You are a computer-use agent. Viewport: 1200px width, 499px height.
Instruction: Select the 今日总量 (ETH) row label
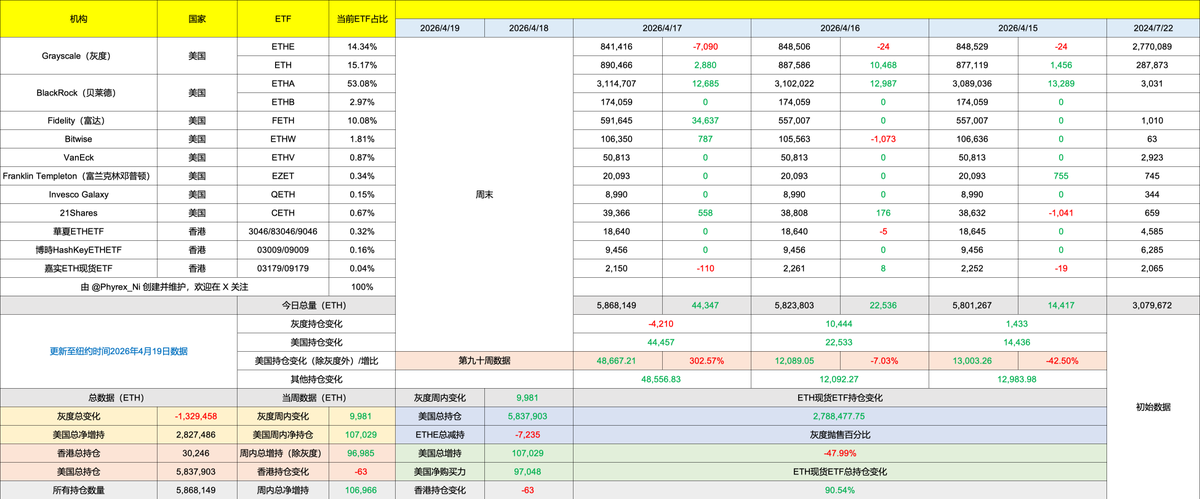tap(316, 305)
